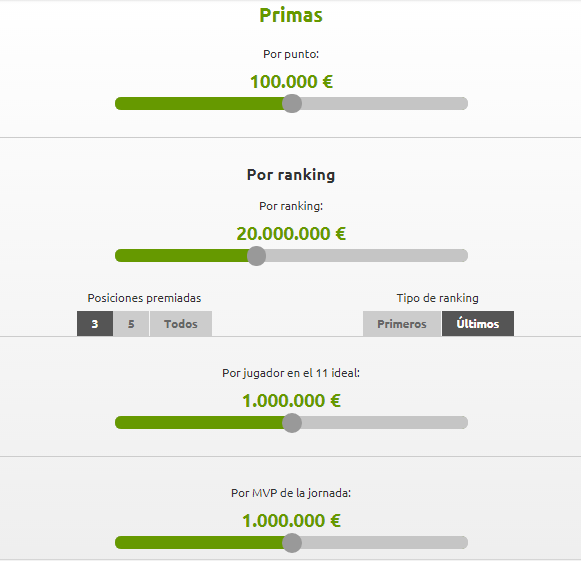
Task: Click the gray unfilled track of Por ranking slider
Action: click(x=367, y=256)
